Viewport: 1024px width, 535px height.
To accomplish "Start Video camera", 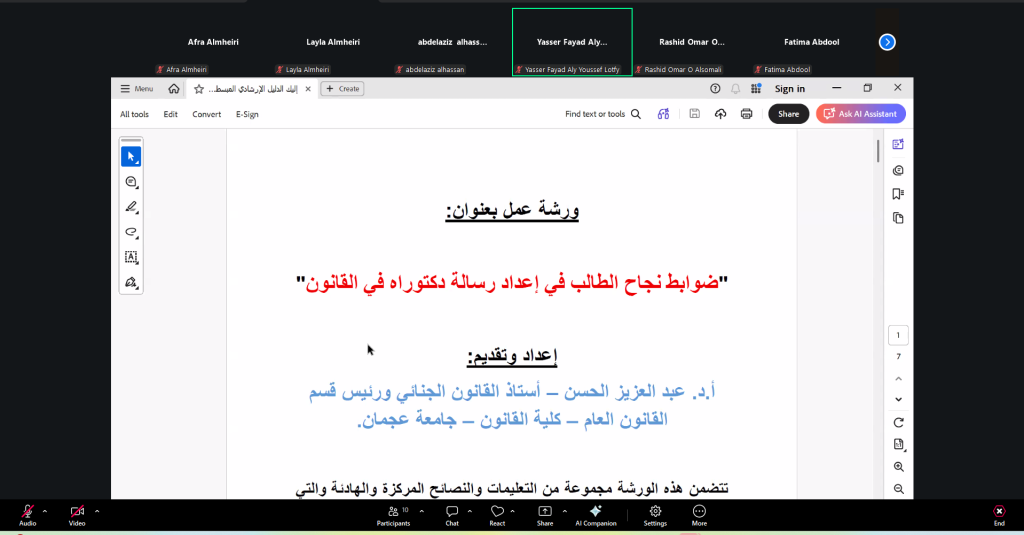I will pyautogui.click(x=77, y=515).
